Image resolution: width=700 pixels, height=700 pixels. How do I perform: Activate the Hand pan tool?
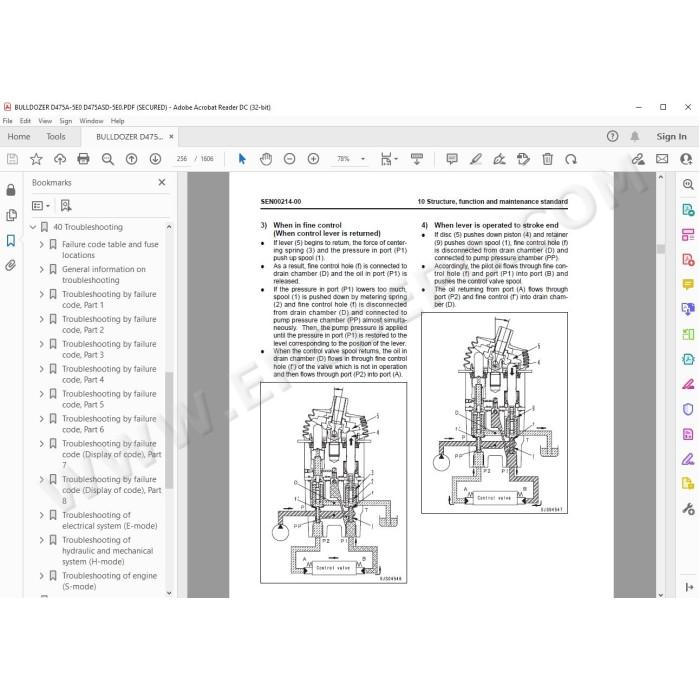266,159
